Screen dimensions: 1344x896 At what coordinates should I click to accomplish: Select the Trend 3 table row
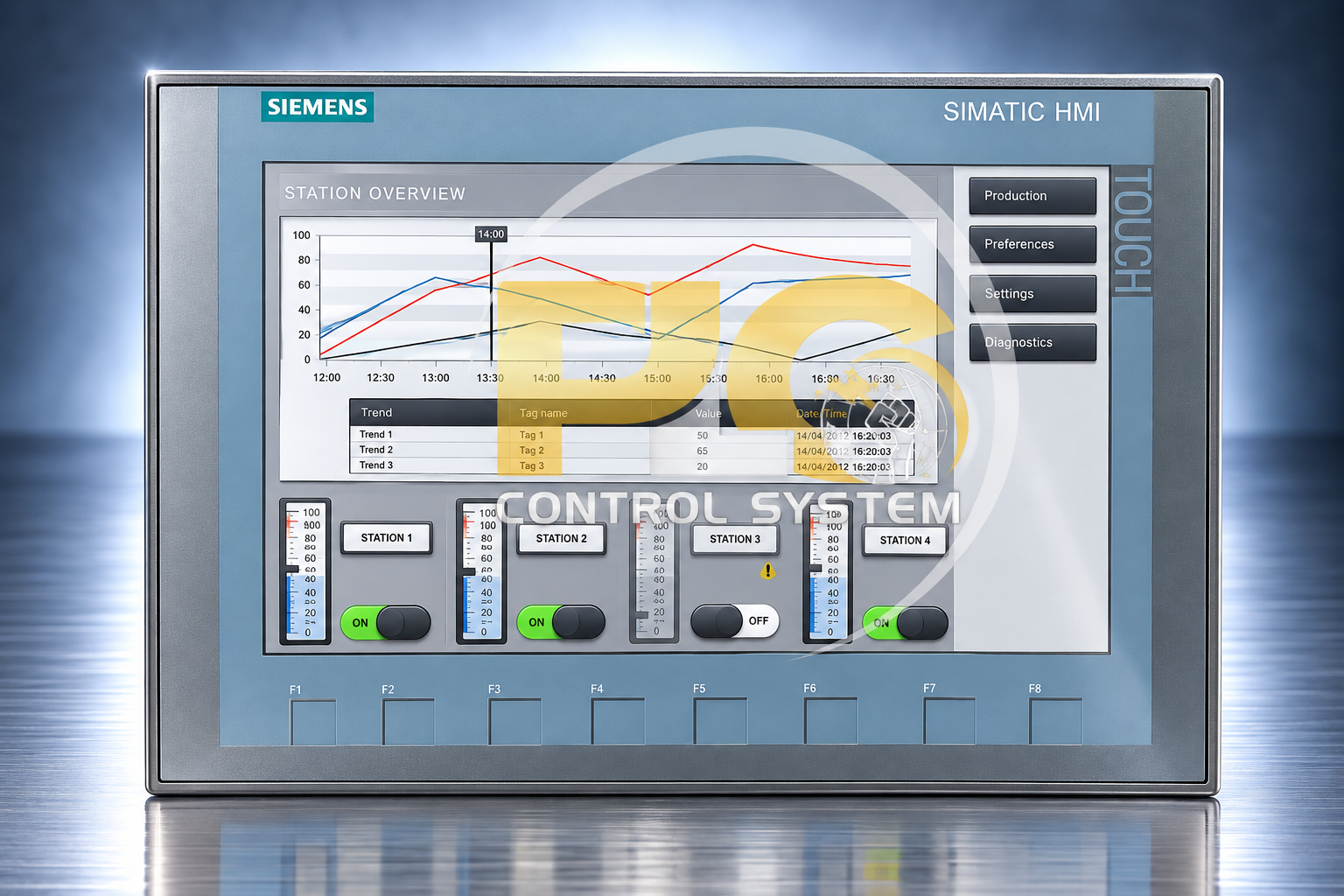point(632,465)
